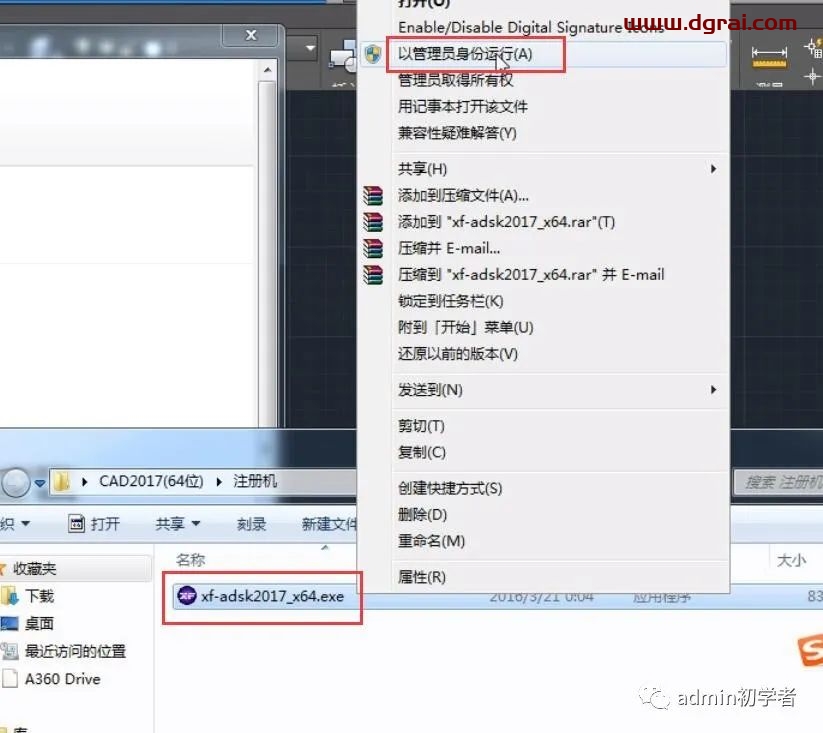Select 重命名(M) entry
Screen dimensions: 823x733
(431, 541)
